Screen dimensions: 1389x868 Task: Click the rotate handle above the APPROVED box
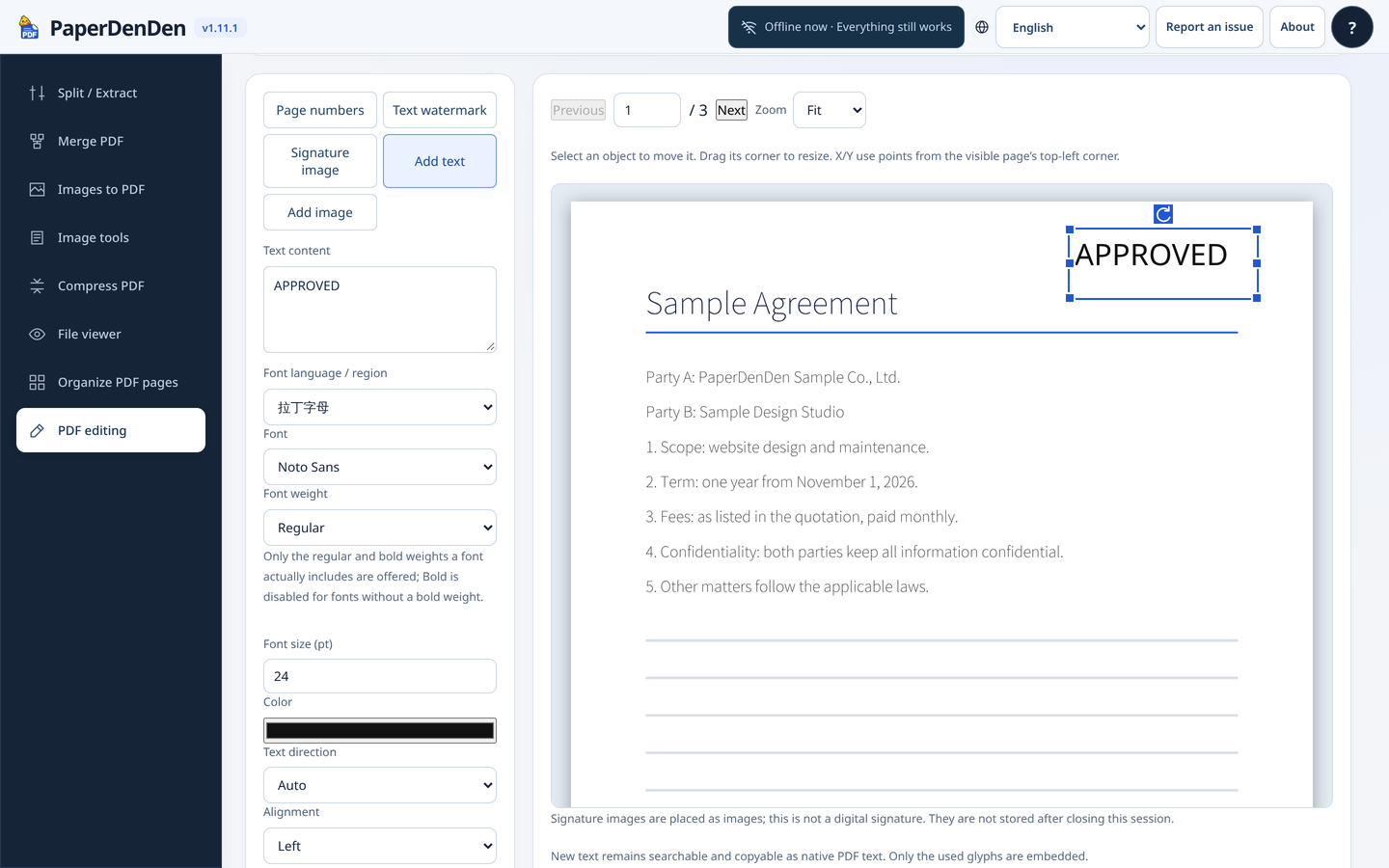[x=1163, y=214]
